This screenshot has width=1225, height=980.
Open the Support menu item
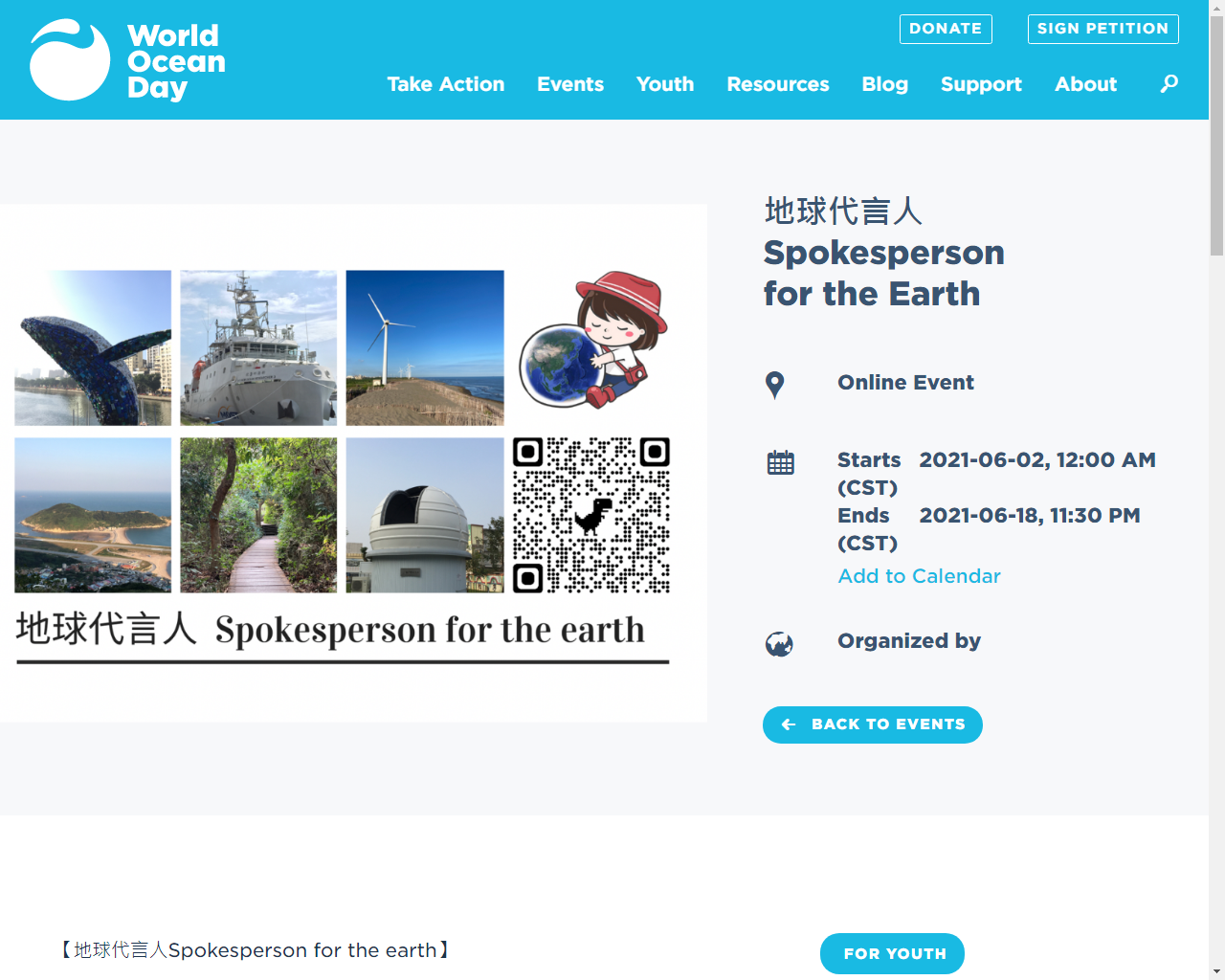[x=981, y=84]
